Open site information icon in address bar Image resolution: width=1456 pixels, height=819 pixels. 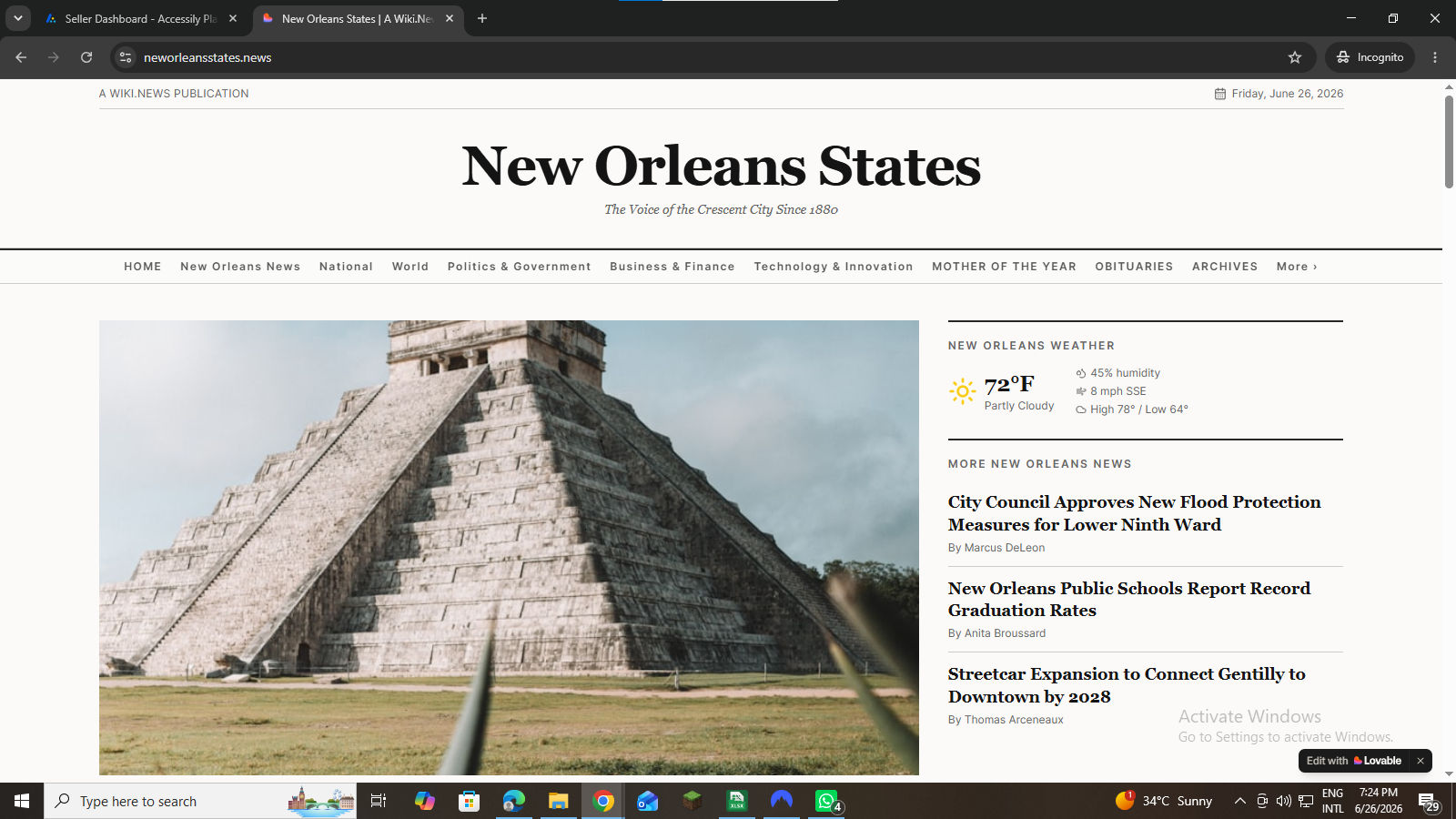tap(126, 57)
